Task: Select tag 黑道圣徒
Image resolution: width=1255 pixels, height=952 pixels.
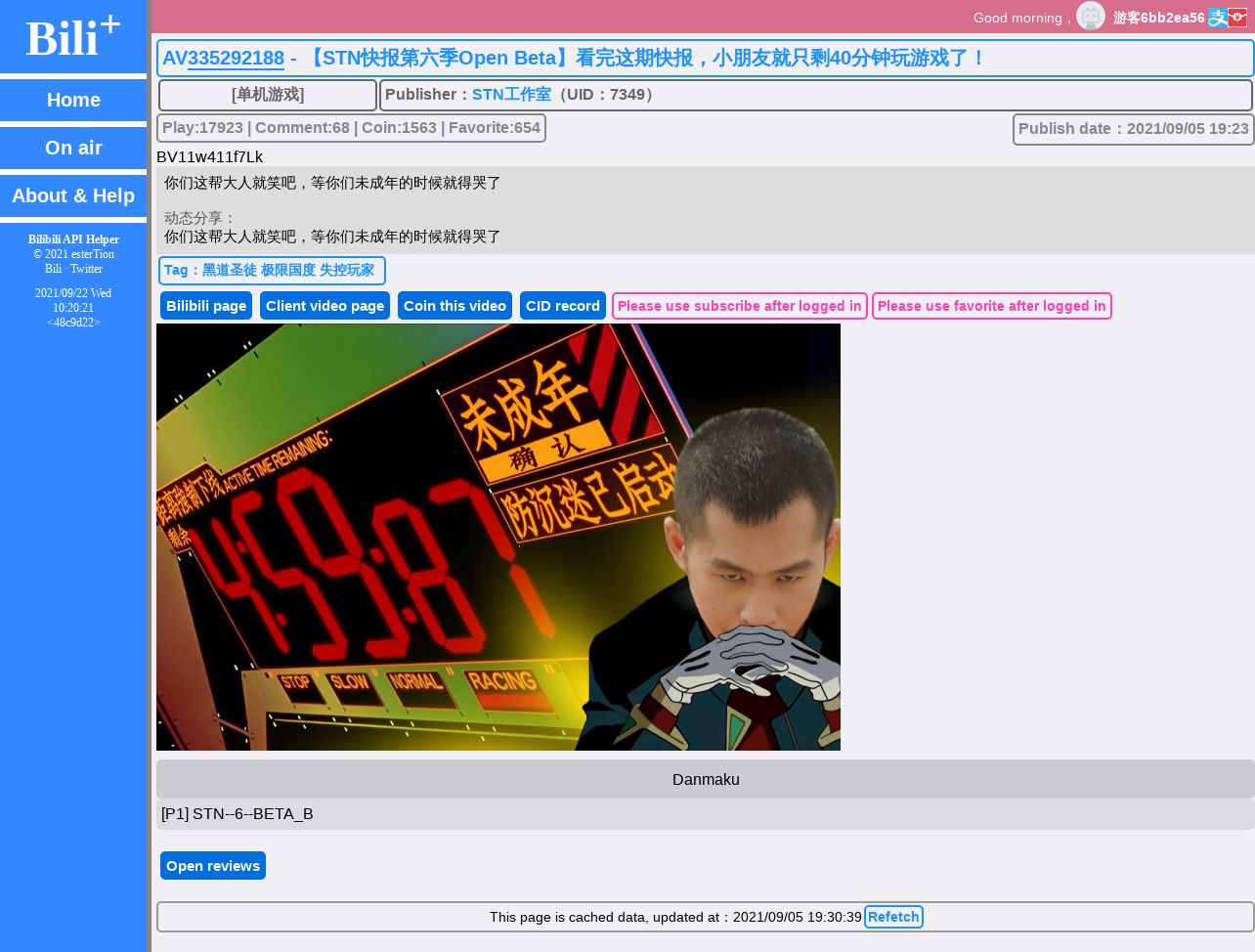Action: click(x=230, y=270)
